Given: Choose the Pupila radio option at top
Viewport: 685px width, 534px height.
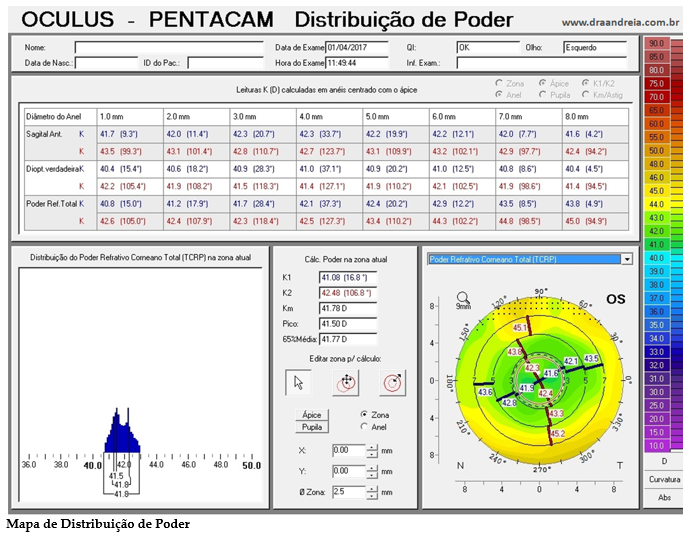Looking at the screenshot, I should tap(543, 94).
